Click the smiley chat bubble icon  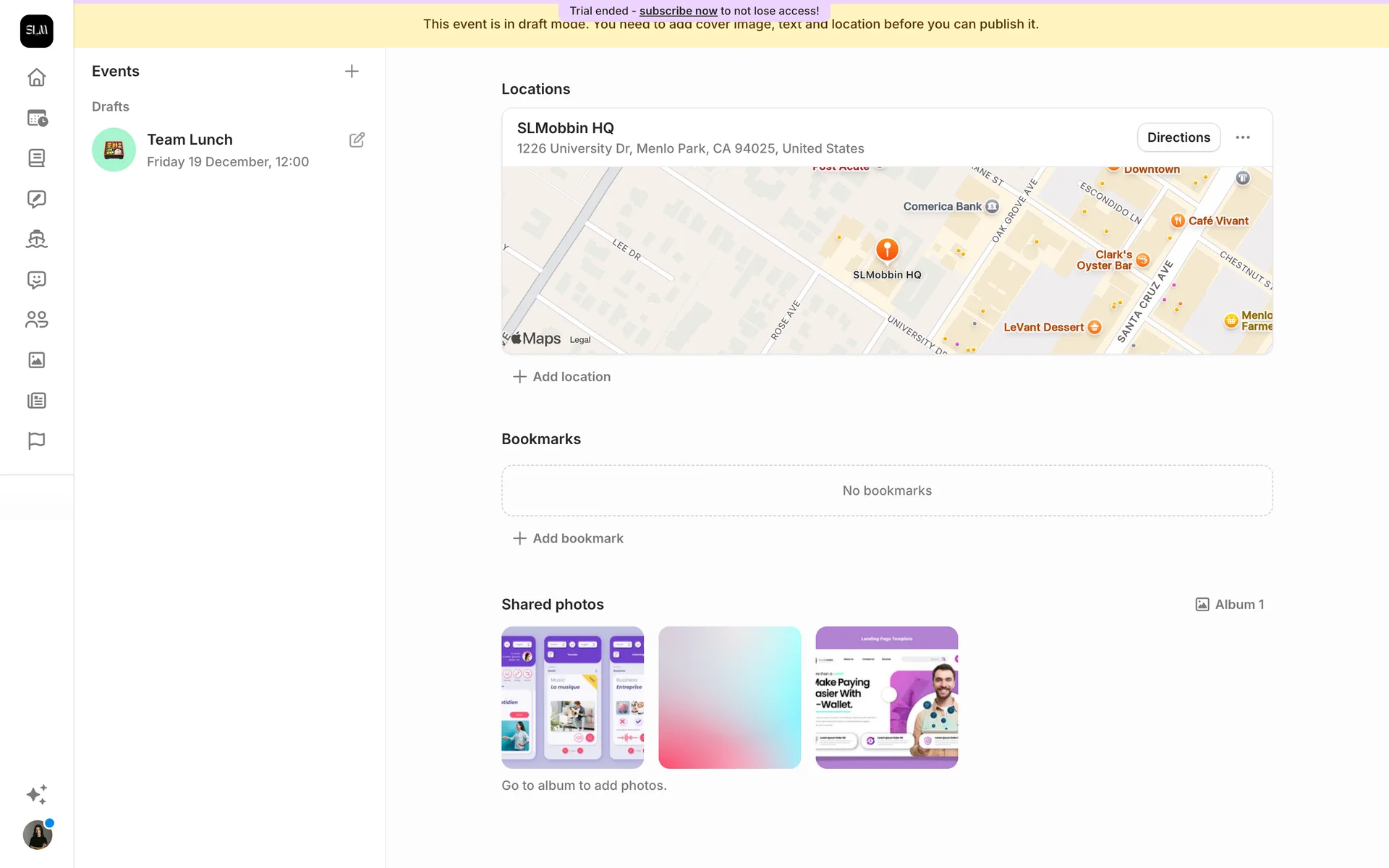(36, 279)
